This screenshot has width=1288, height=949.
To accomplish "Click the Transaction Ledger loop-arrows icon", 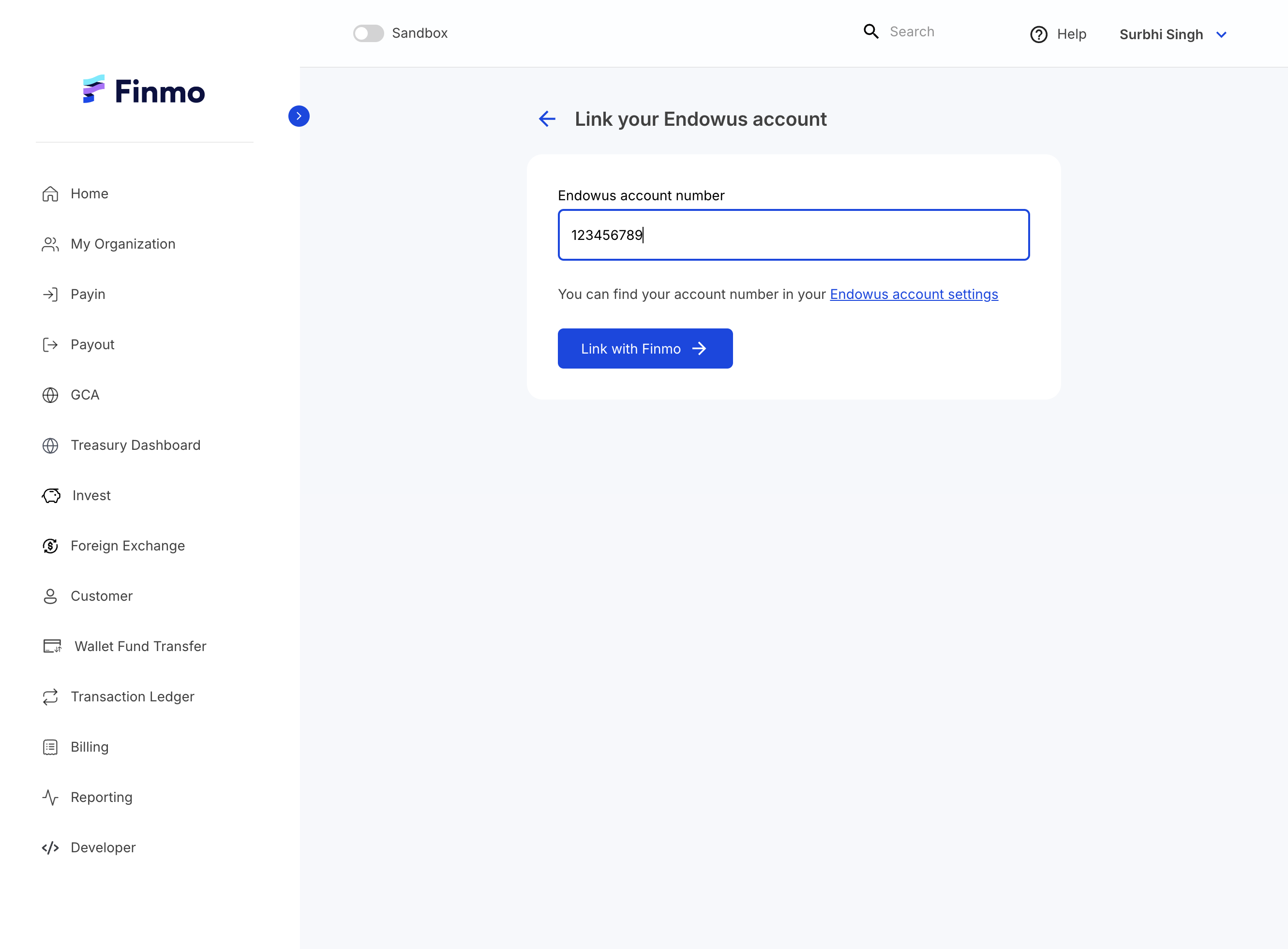I will tap(50, 697).
